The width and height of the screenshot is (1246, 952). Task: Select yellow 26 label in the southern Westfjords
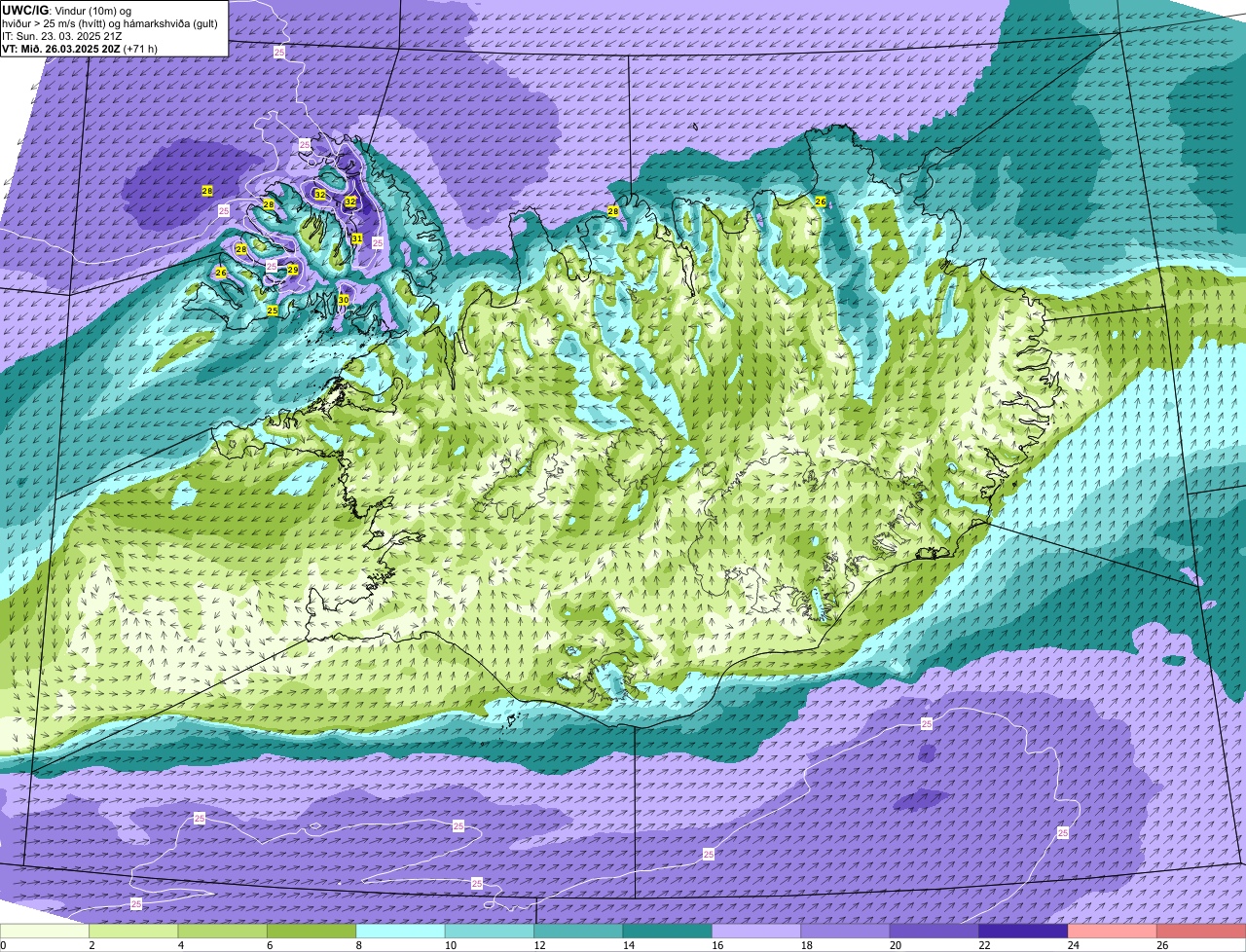(221, 273)
